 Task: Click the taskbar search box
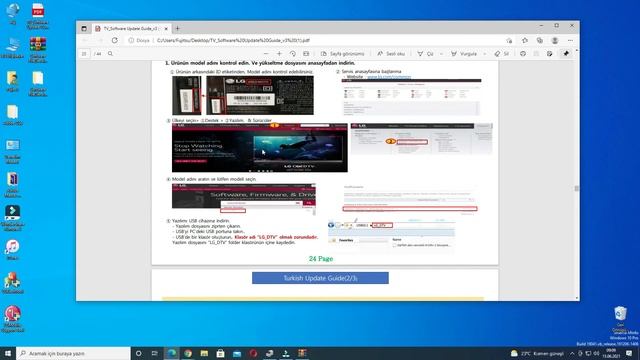tap(73, 353)
